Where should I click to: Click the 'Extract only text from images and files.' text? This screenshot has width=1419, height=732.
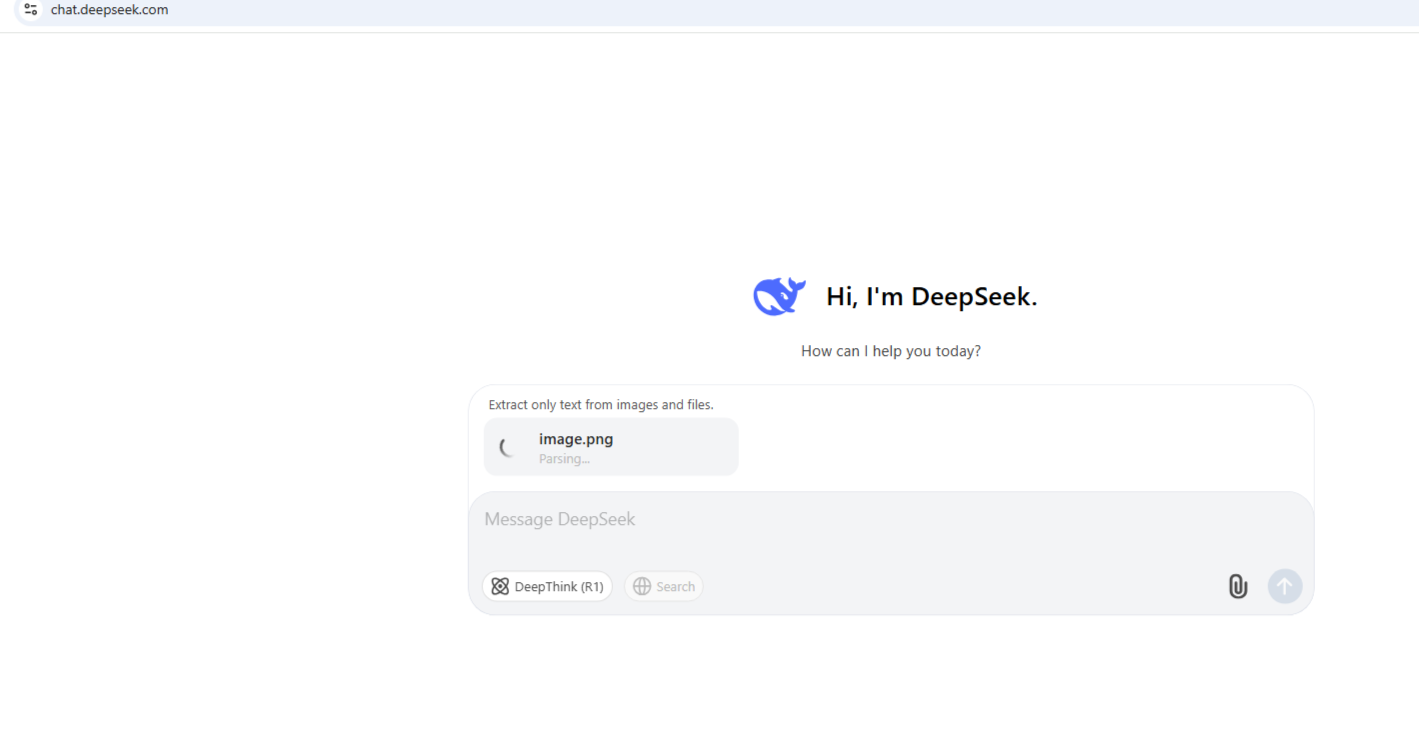601,405
